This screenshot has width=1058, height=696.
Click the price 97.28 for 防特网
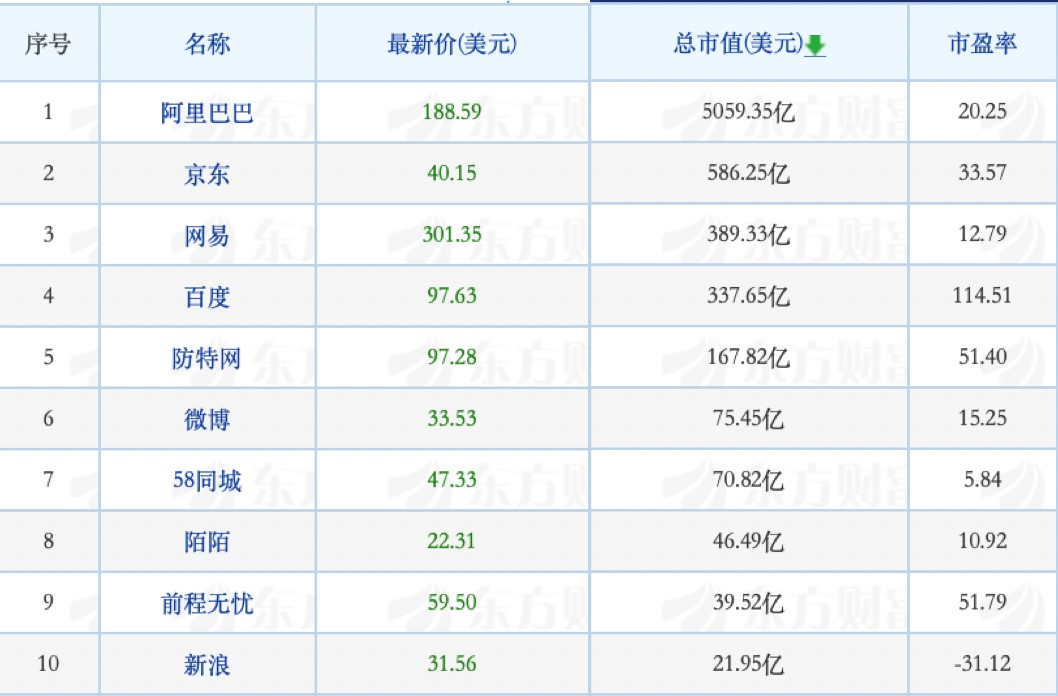[x=452, y=357]
